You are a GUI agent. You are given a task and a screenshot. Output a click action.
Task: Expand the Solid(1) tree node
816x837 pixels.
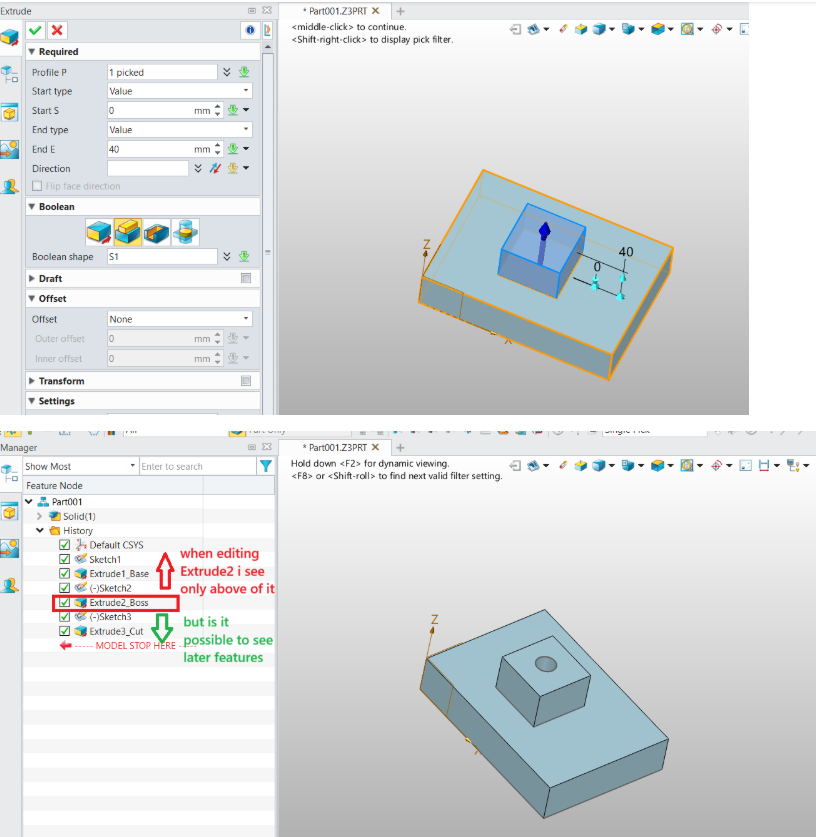click(40, 515)
